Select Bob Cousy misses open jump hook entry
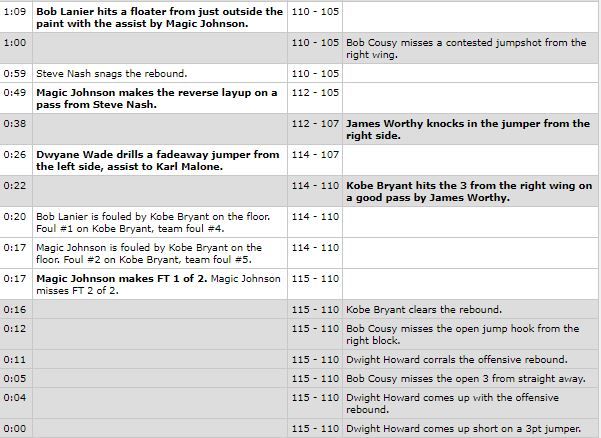Image resolution: width=601 pixels, height=438 pixels. [463, 335]
